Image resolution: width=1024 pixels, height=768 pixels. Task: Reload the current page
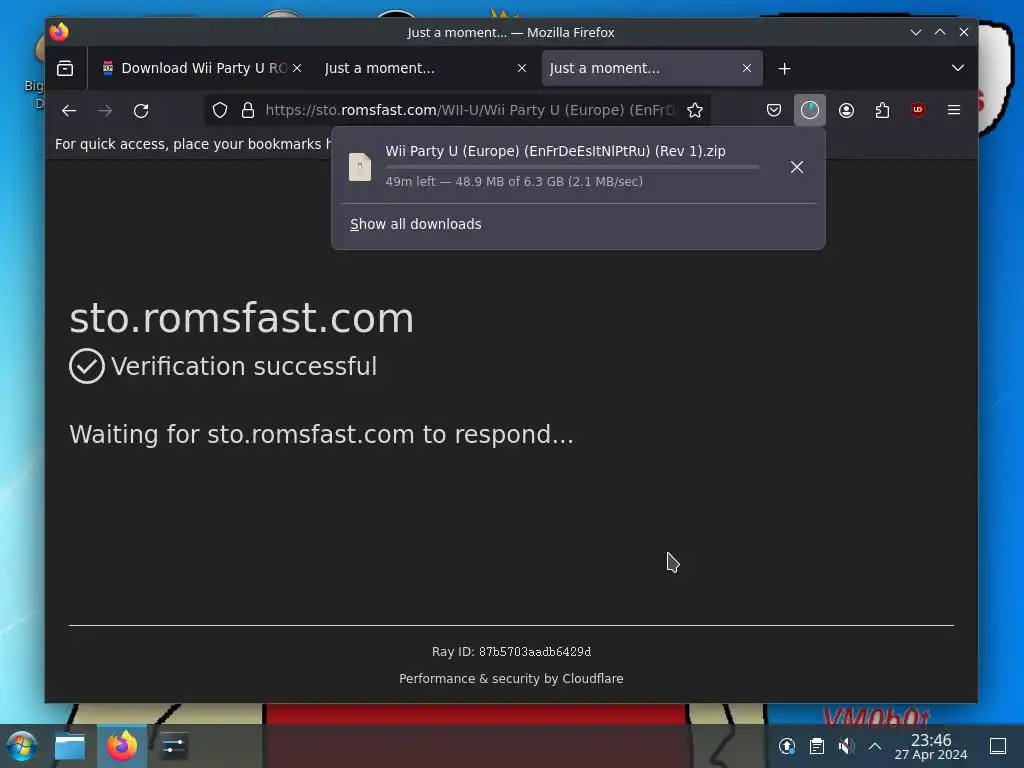tap(141, 110)
